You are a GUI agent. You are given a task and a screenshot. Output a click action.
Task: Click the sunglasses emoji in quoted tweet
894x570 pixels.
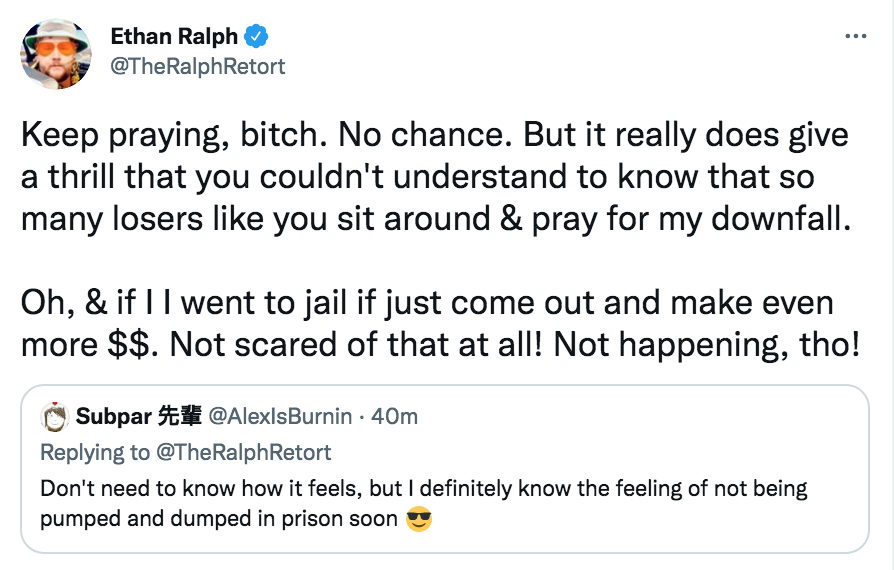tap(419, 519)
